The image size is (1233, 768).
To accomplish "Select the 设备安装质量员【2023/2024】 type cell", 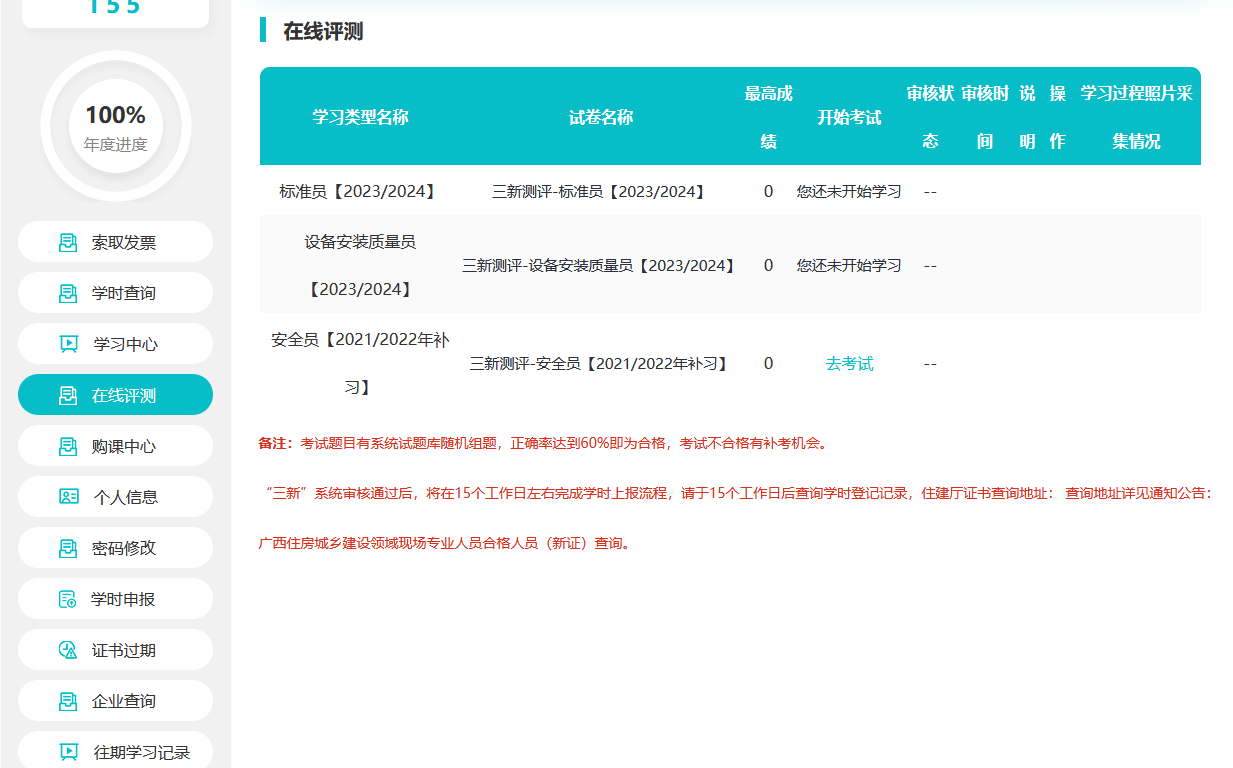I will pyautogui.click(x=360, y=265).
